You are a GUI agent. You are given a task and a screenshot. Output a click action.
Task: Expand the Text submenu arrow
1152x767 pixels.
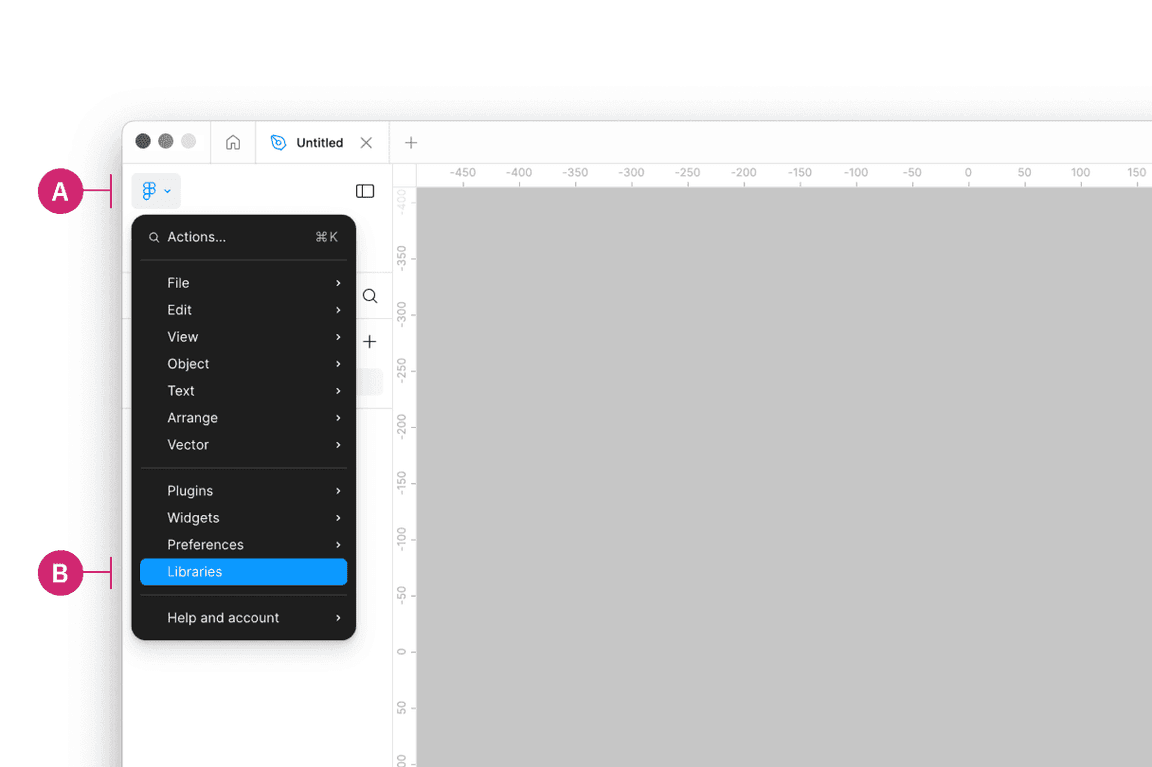(338, 391)
